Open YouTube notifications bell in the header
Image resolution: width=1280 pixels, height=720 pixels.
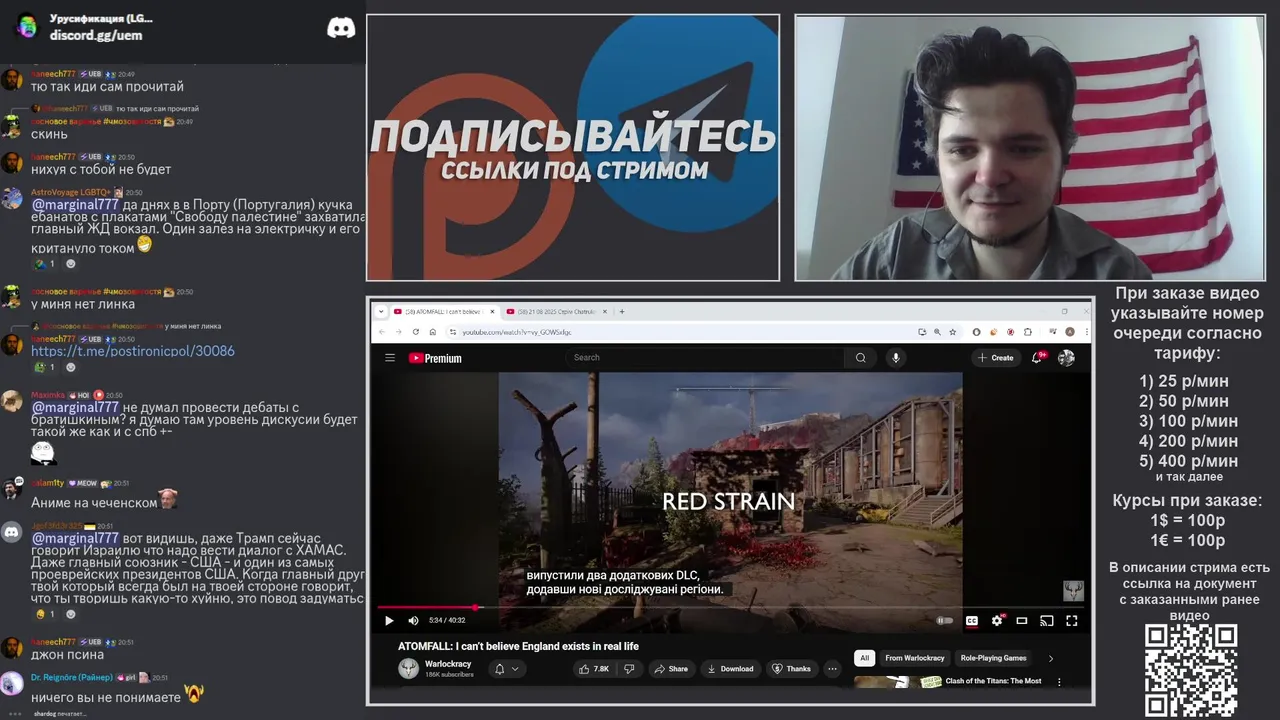pyautogui.click(x=1037, y=358)
